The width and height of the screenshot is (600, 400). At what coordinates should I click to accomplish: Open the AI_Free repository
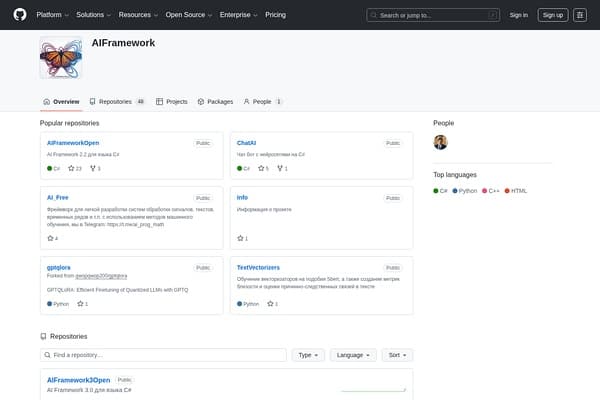57,198
